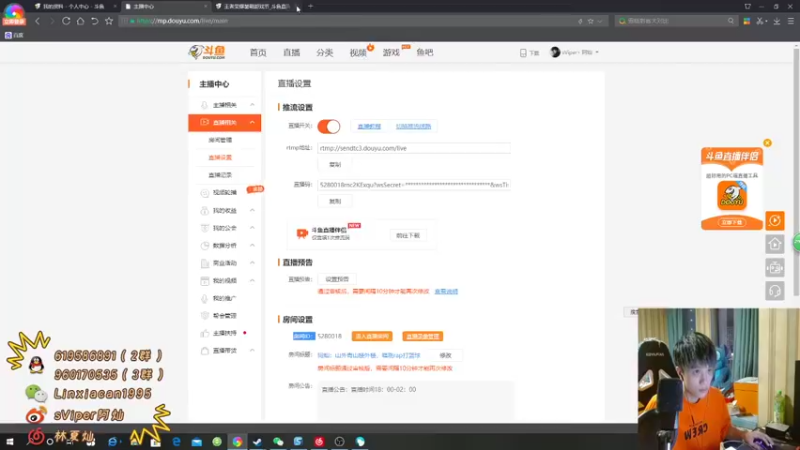The image size is (800, 450).
Task: Collapse the highlighted 直播相关 section arrow
Action: [252, 122]
